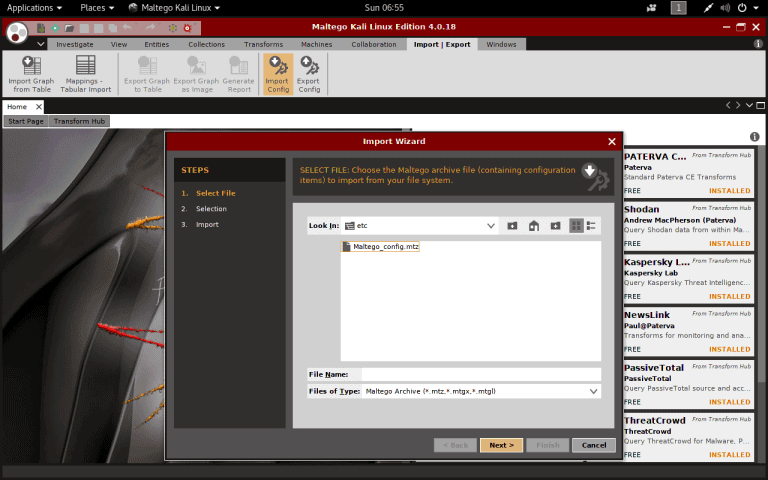Open the Investigate ribbon tab
The height and width of the screenshot is (480, 768).
coord(74,45)
